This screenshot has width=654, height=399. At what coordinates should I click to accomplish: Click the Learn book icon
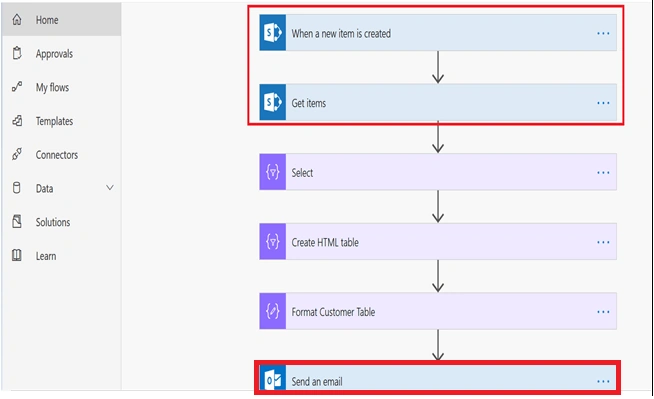(x=17, y=256)
